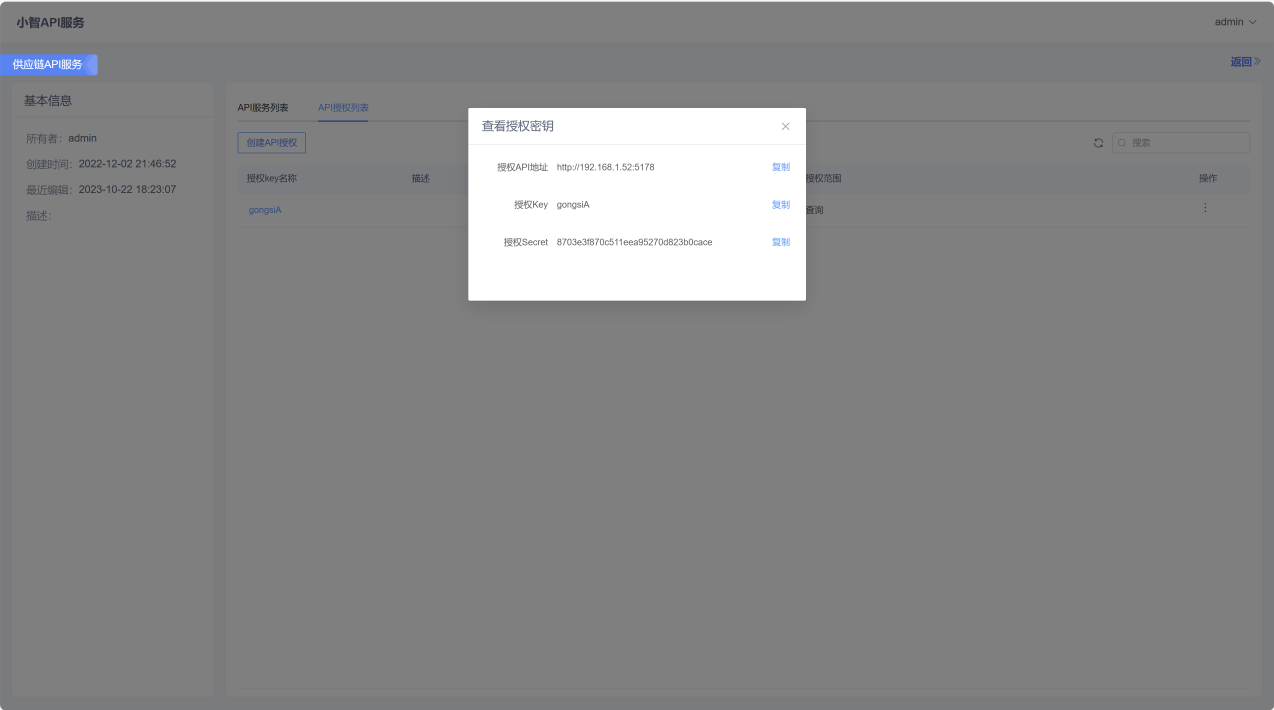Open the gongsiA key name link
Viewport: 1274px width, 710px height.
[x=265, y=210]
